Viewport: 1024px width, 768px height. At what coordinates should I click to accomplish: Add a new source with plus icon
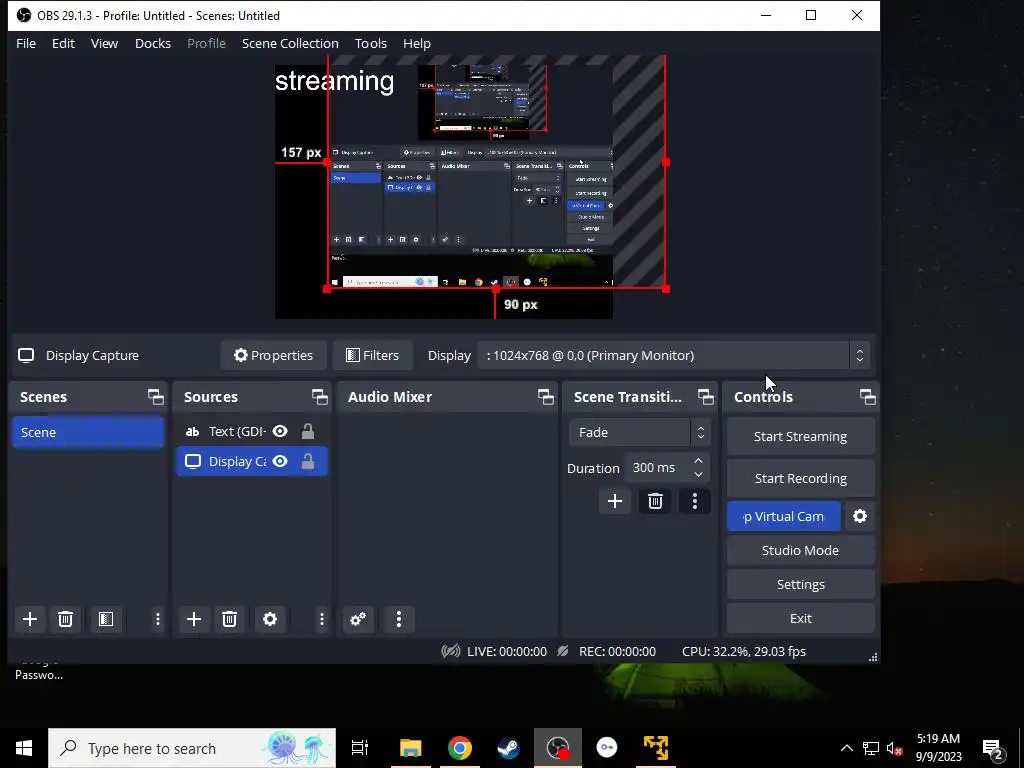194,619
